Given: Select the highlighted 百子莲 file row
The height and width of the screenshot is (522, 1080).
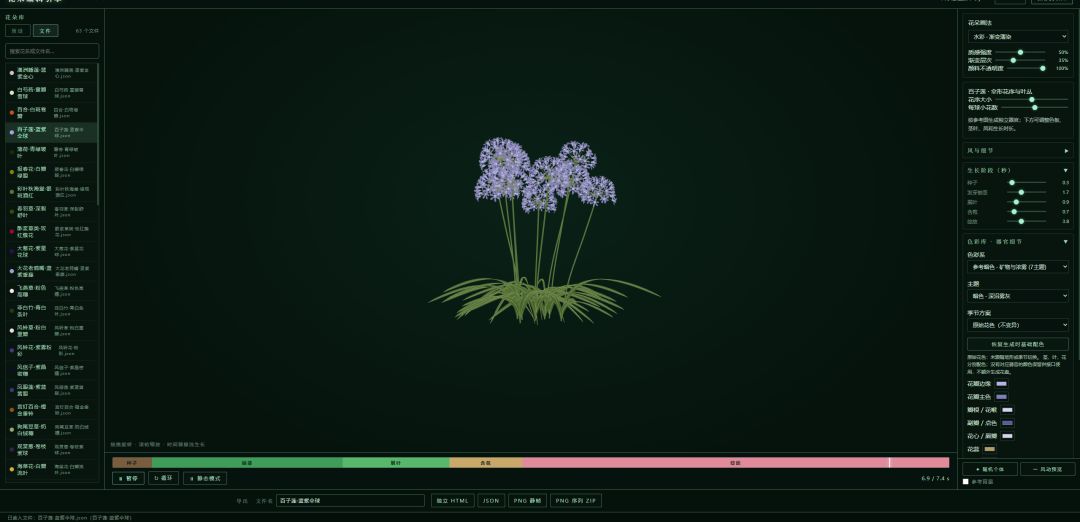Looking at the screenshot, I should point(52,132).
